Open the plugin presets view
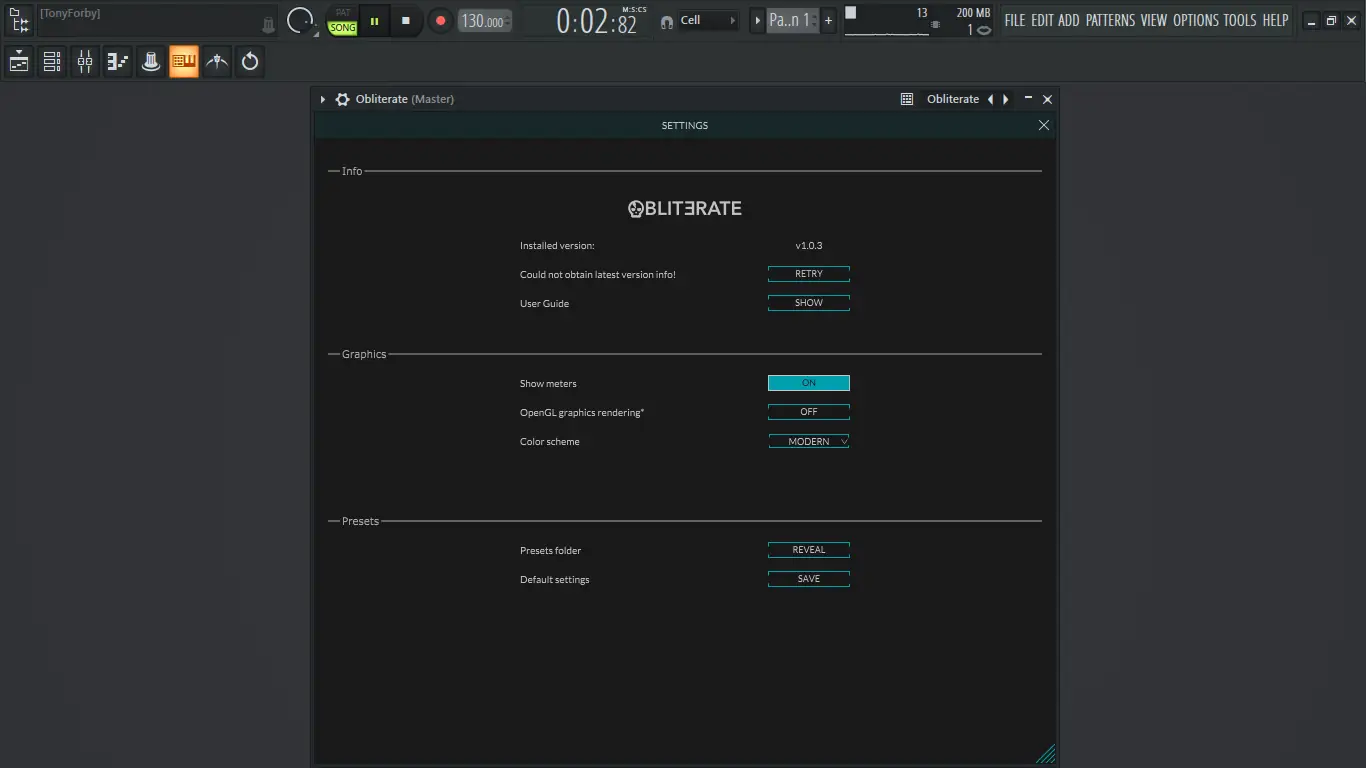This screenshot has width=1366, height=768. tap(906, 99)
